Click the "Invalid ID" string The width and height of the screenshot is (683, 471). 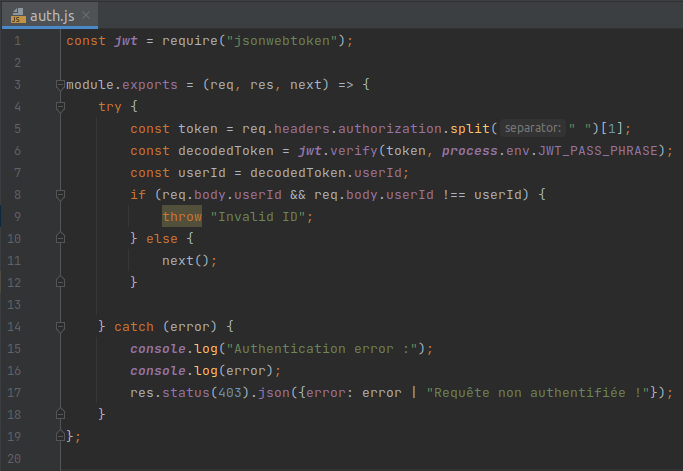(x=258, y=217)
